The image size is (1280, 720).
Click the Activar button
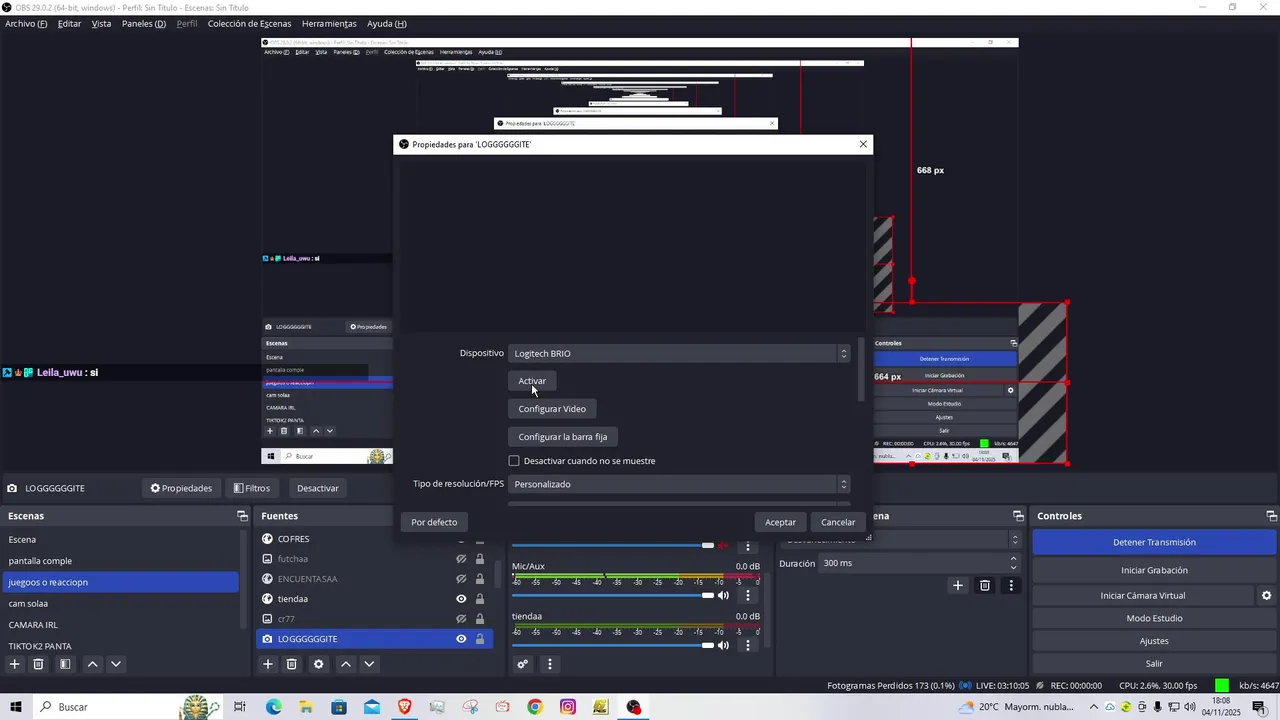click(x=532, y=381)
